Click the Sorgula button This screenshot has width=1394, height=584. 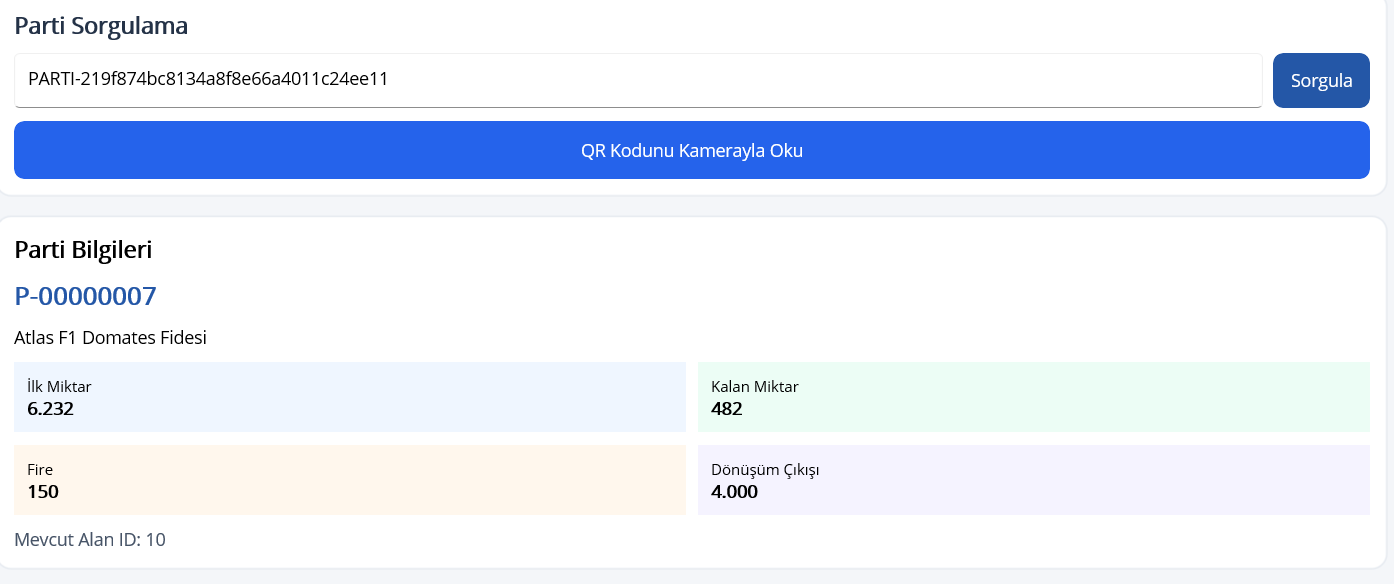[1321, 80]
